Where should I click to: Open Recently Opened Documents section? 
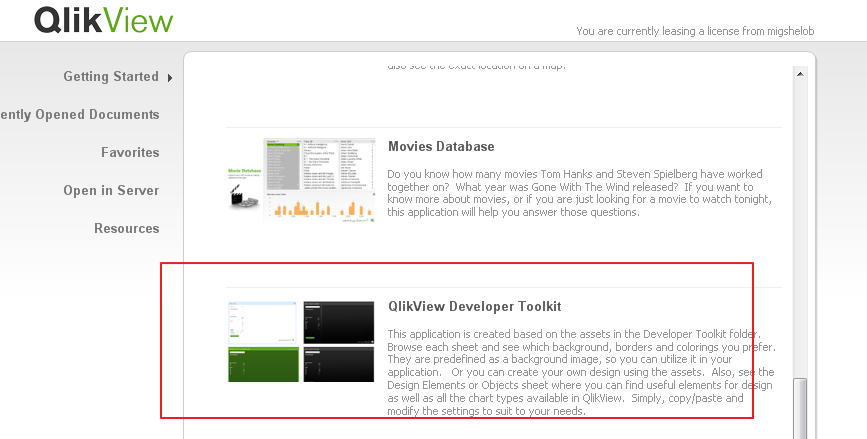80,114
